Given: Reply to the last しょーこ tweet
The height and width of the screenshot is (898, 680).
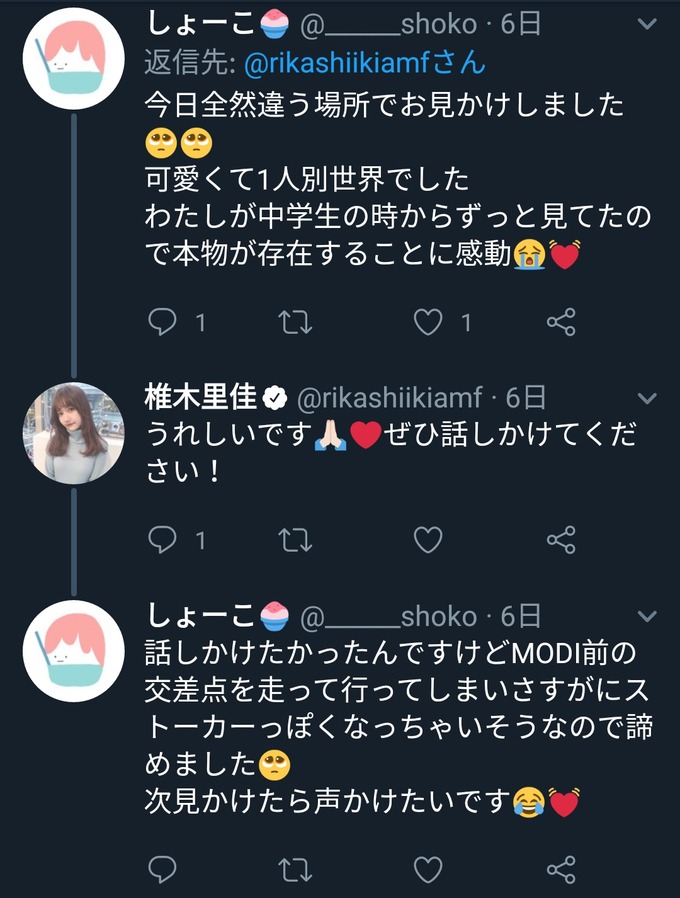Looking at the screenshot, I should tap(162, 867).
